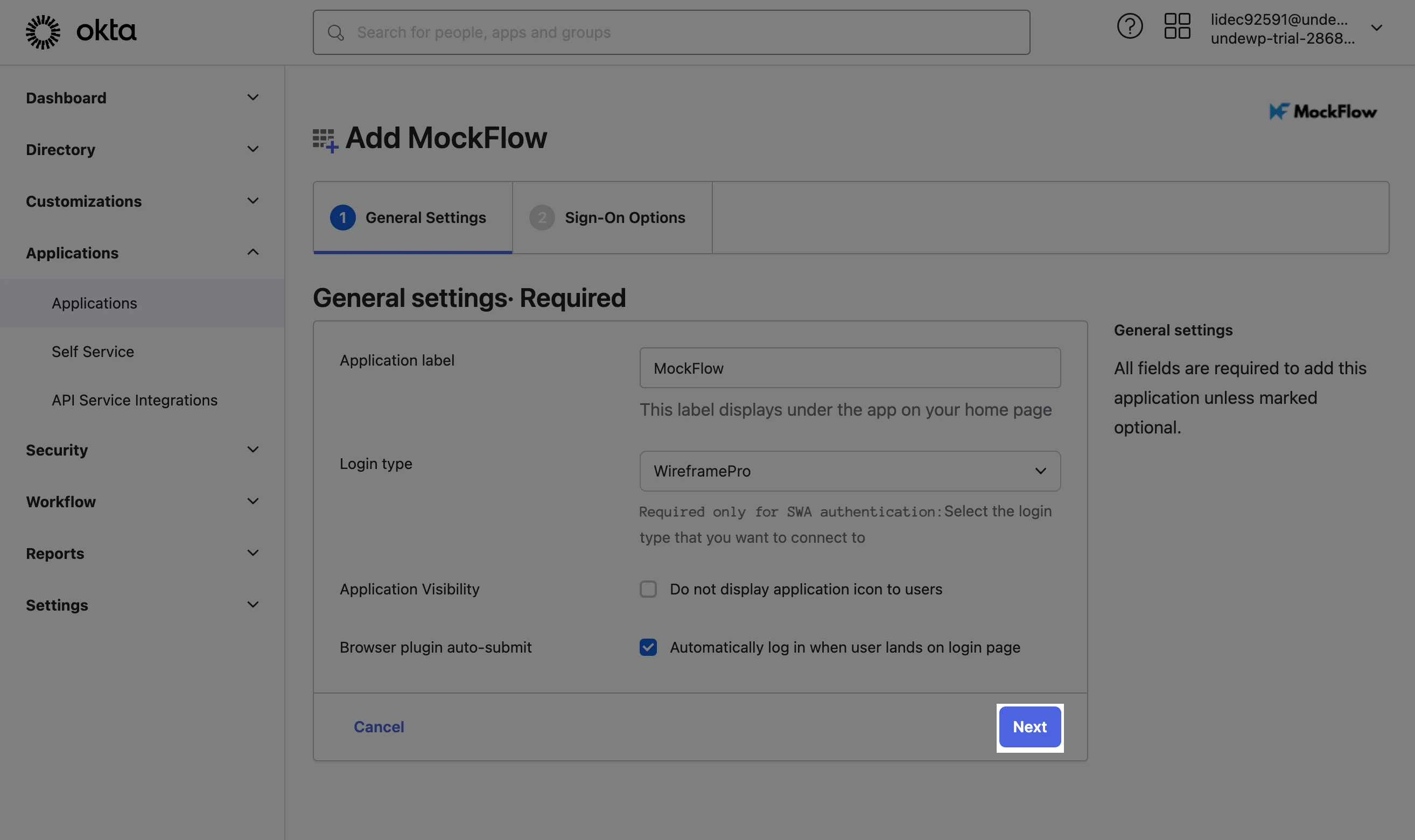1415x840 pixels.
Task: Open the help question mark icon
Action: pyautogui.click(x=1130, y=26)
